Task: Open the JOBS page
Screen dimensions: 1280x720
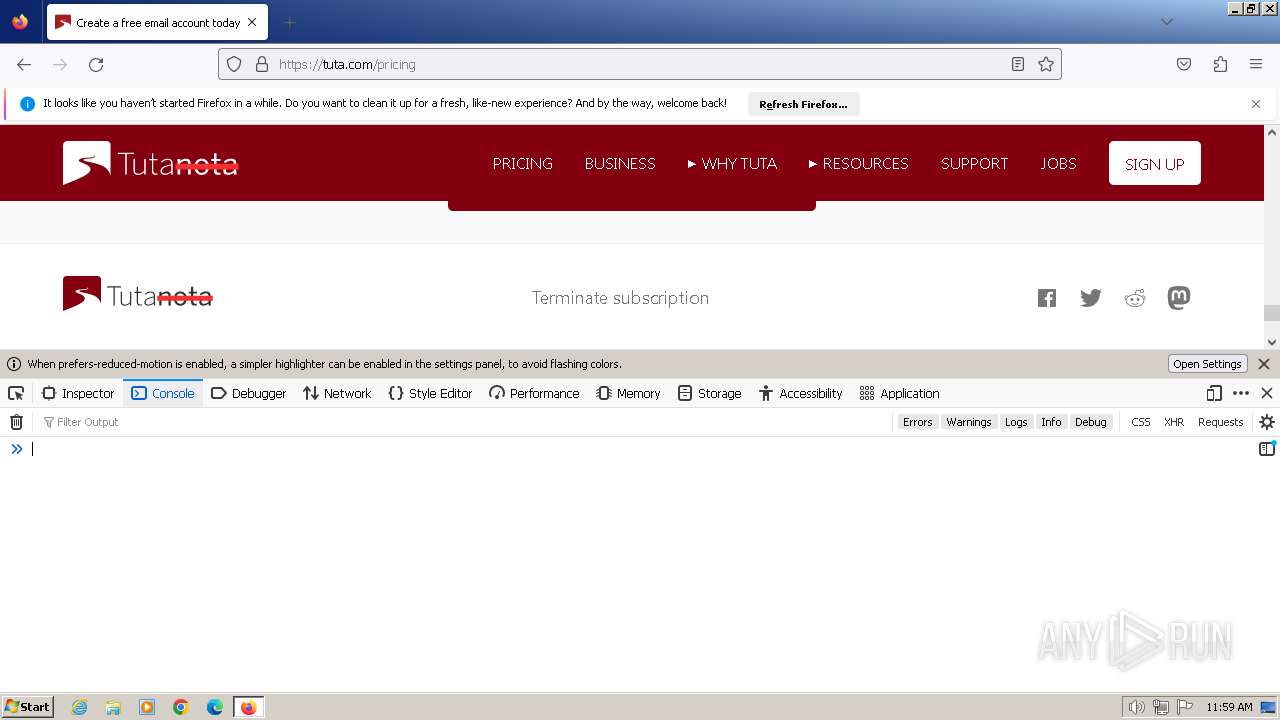Action: point(1058,163)
